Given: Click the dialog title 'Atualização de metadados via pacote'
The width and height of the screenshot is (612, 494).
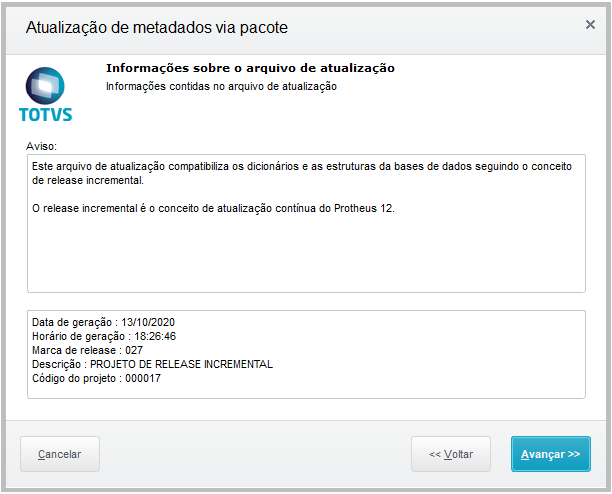Looking at the screenshot, I should coord(157,28).
